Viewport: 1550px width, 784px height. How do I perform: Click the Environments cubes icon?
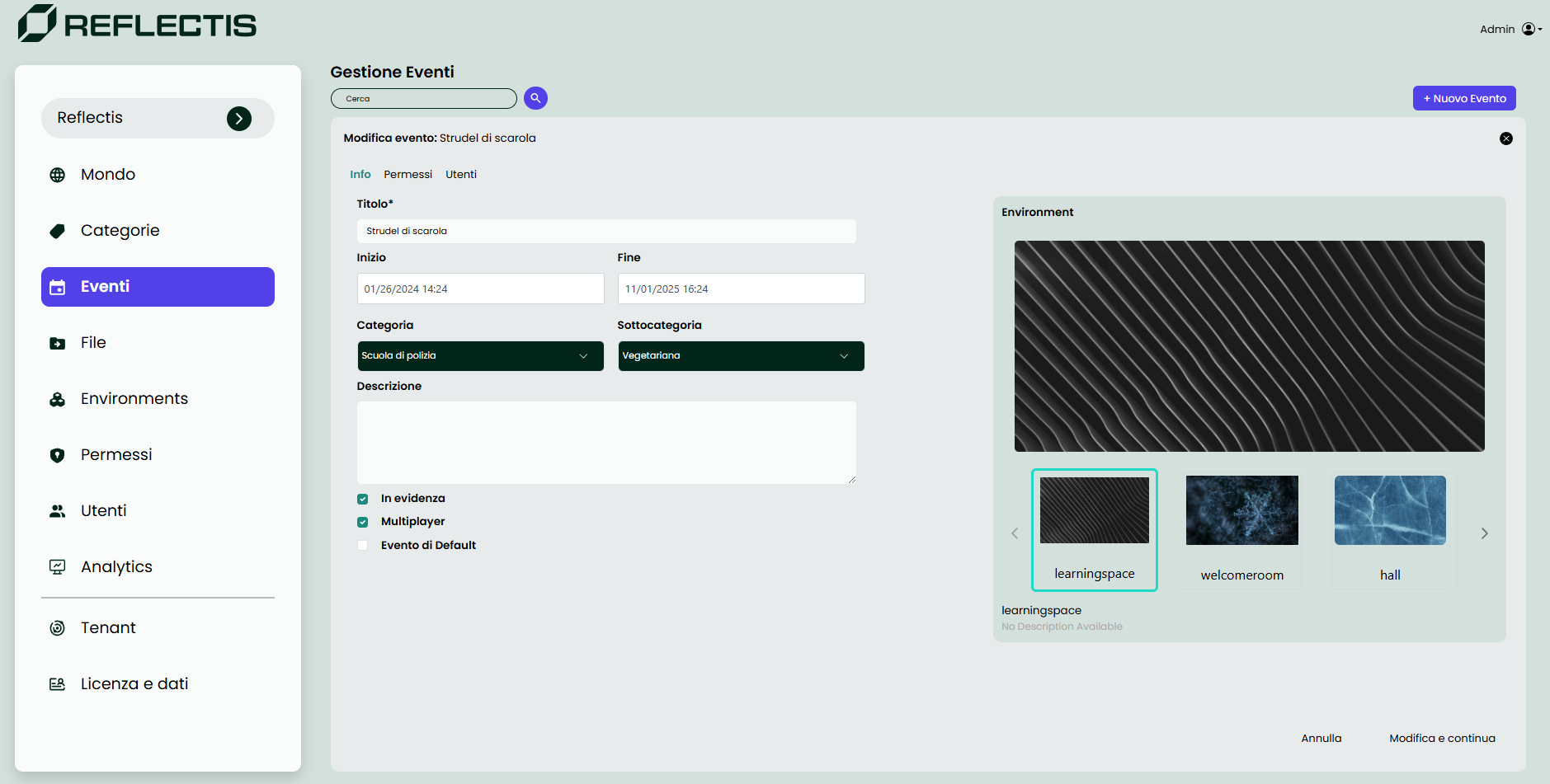(x=57, y=399)
